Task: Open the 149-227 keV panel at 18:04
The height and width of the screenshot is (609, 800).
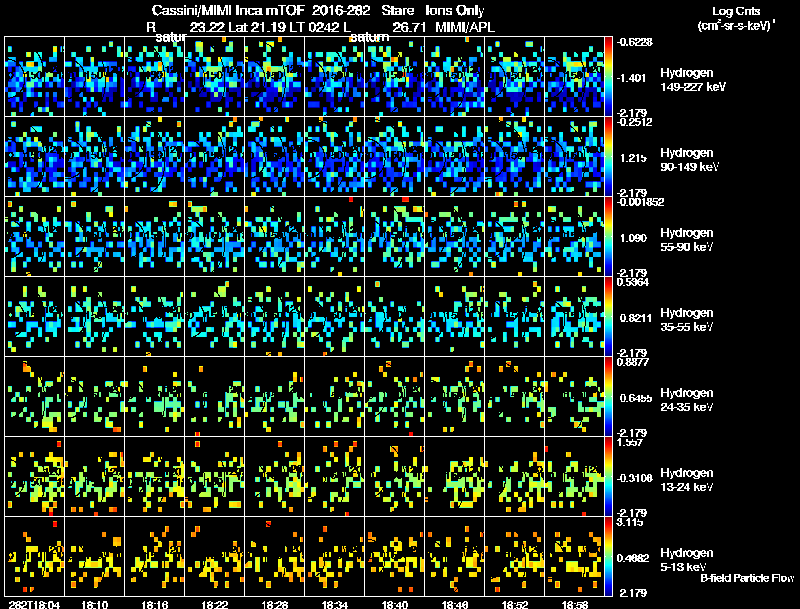Action: [34, 77]
